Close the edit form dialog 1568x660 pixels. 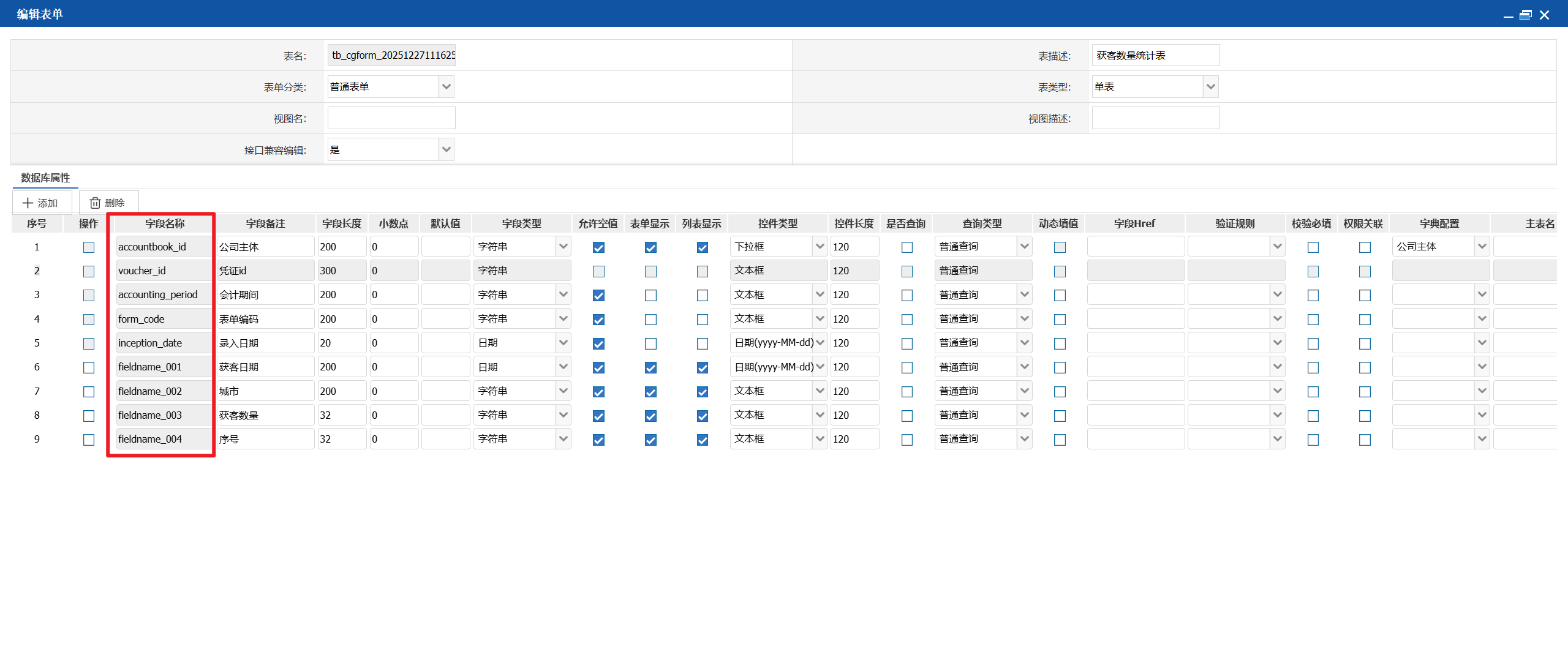(1544, 15)
